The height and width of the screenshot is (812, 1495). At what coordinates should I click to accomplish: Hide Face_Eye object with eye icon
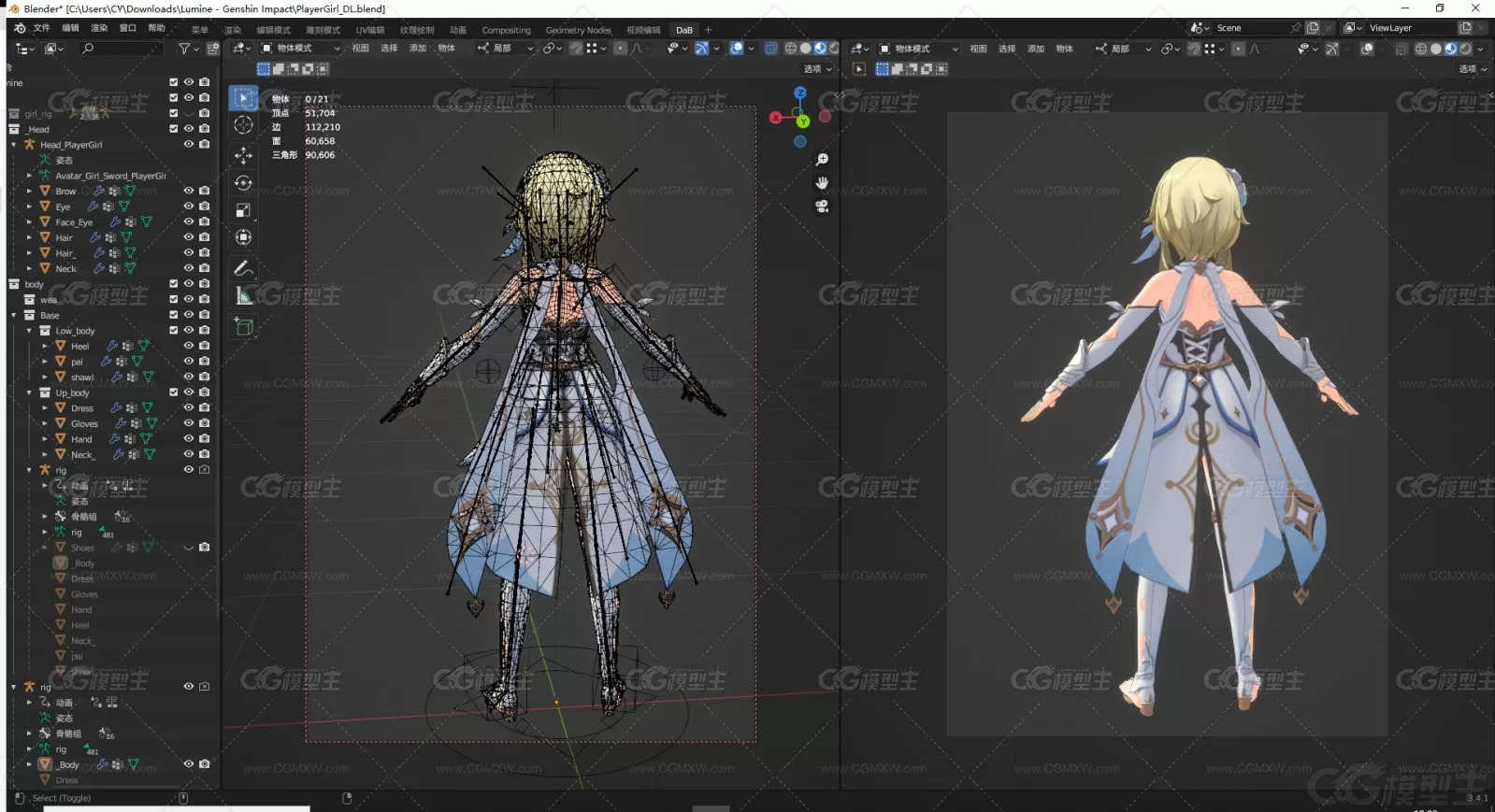(x=189, y=221)
